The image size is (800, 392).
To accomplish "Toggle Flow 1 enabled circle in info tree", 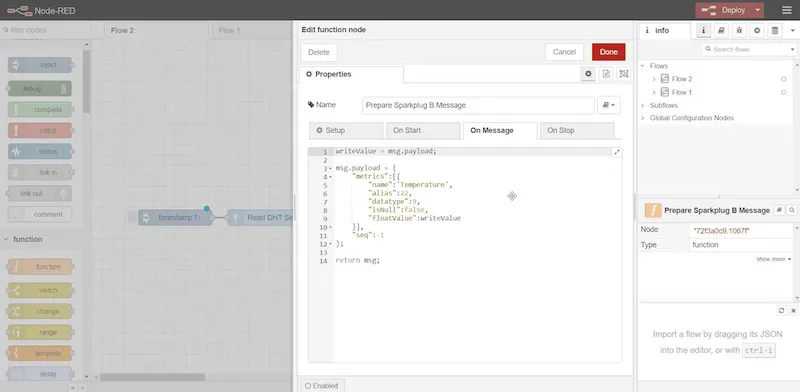I will pyautogui.click(x=784, y=92).
